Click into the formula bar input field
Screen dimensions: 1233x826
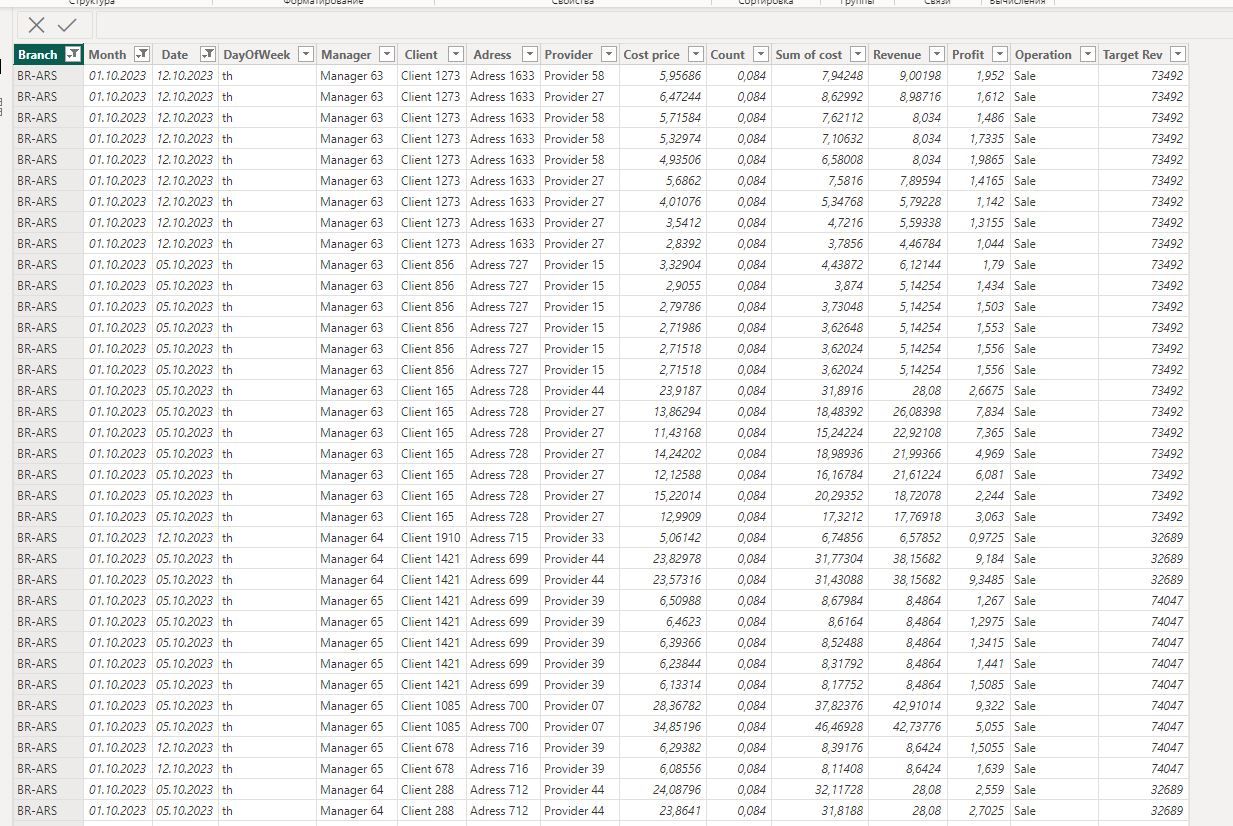pyautogui.click(x=664, y=25)
